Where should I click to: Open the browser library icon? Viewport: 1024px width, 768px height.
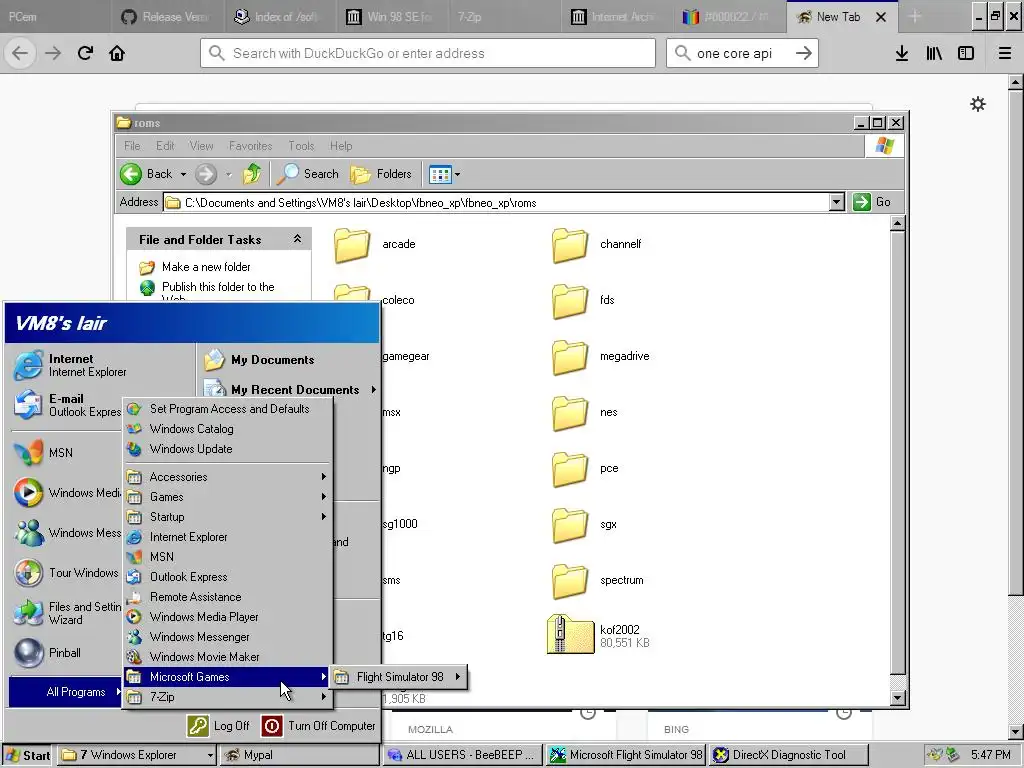(934, 54)
